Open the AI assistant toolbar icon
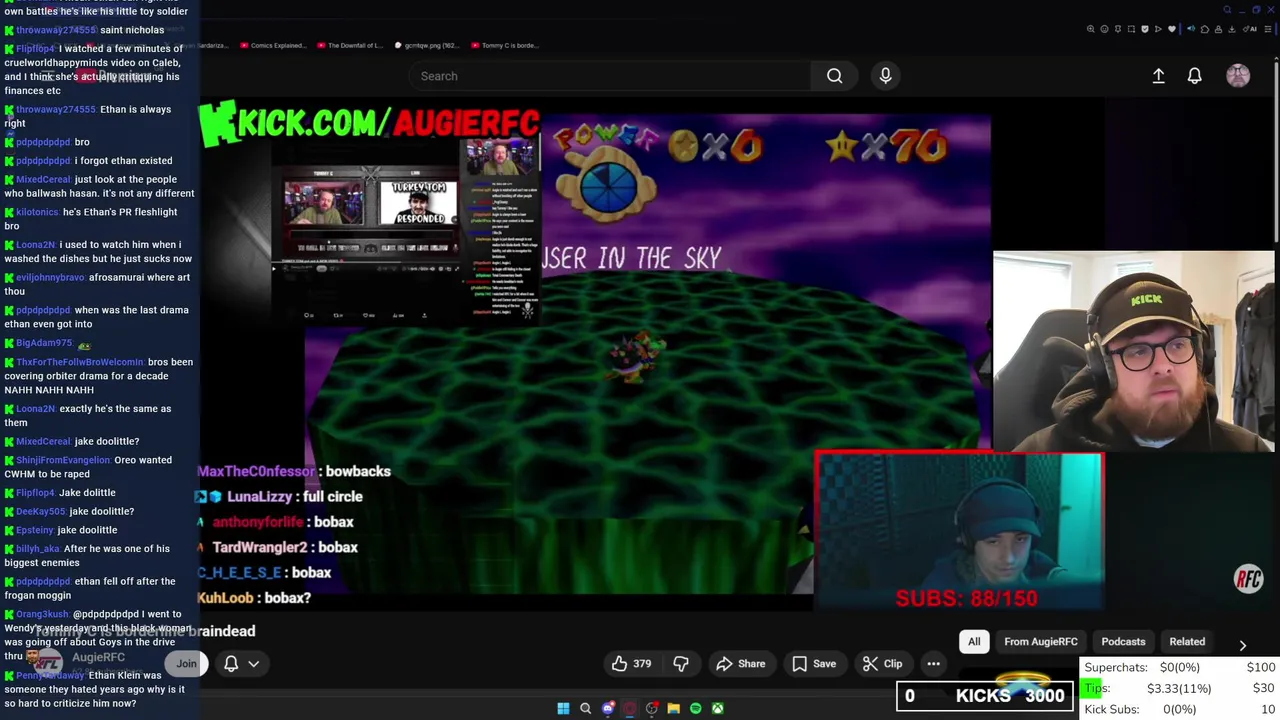Screen dimensions: 1280x720 1250,29
